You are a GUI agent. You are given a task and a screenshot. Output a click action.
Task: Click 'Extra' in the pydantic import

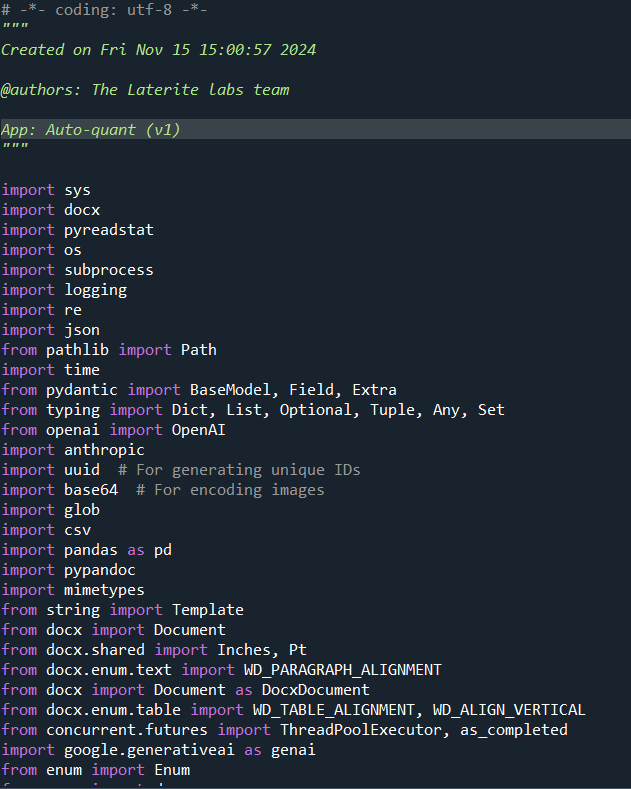click(x=374, y=390)
